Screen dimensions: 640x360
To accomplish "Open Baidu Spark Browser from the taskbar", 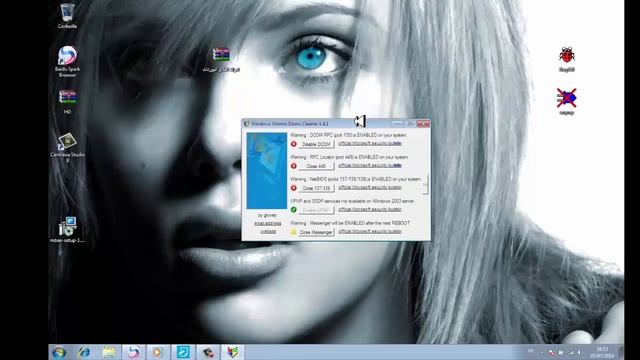I will click(133, 352).
